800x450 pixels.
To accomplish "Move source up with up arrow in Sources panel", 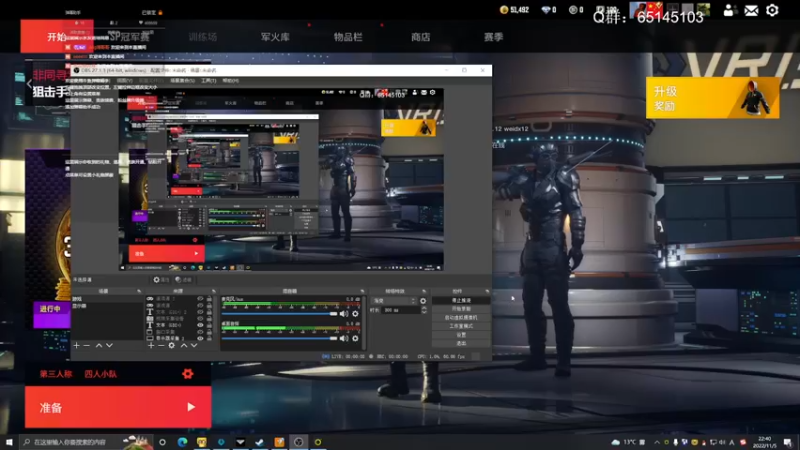I will click(x=184, y=345).
